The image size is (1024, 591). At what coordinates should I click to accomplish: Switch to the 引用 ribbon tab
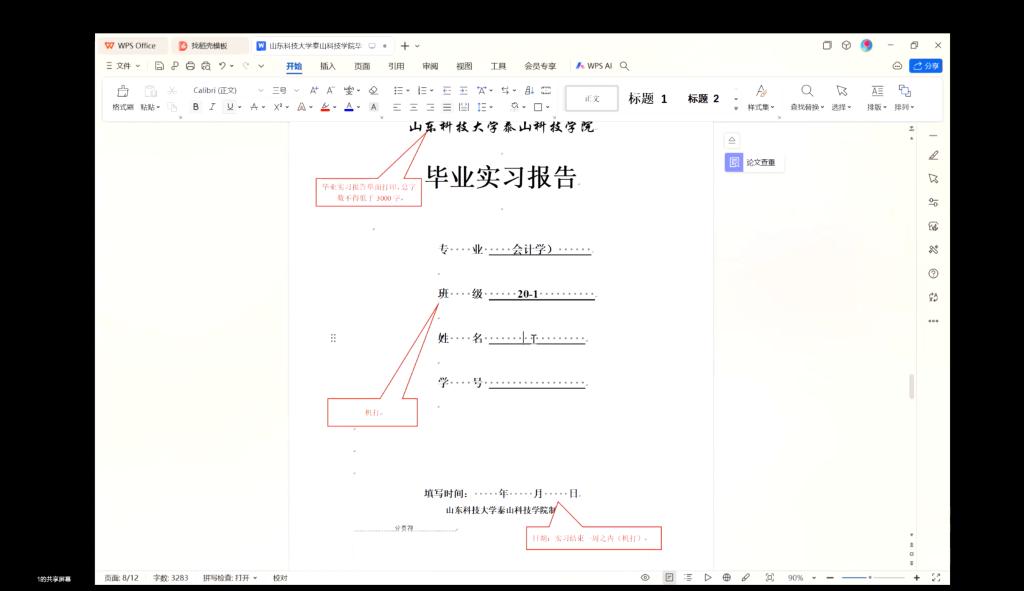396,66
